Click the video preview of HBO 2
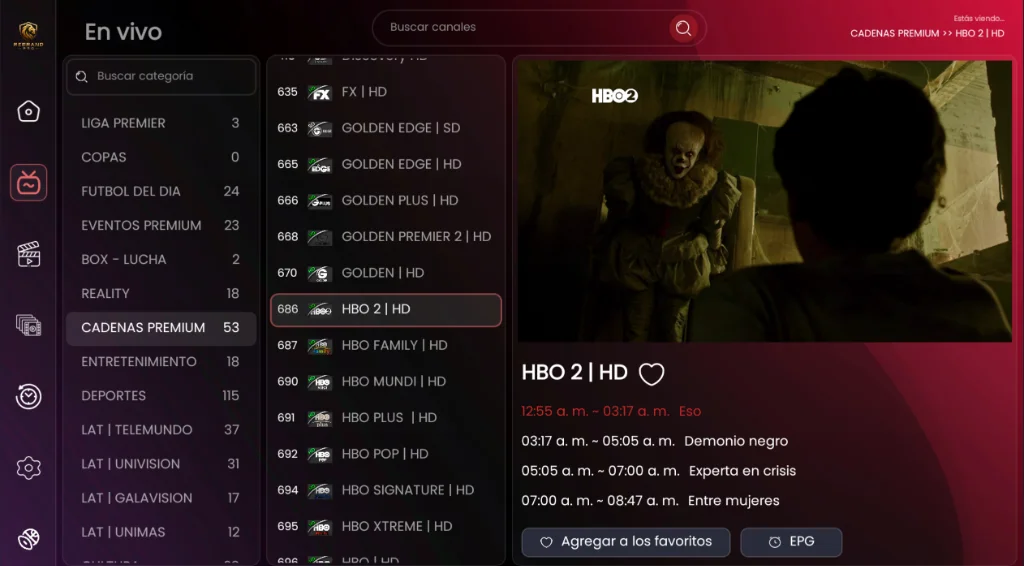Image resolution: width=1024 pixels, height=566 pixels. pos(765,201)
